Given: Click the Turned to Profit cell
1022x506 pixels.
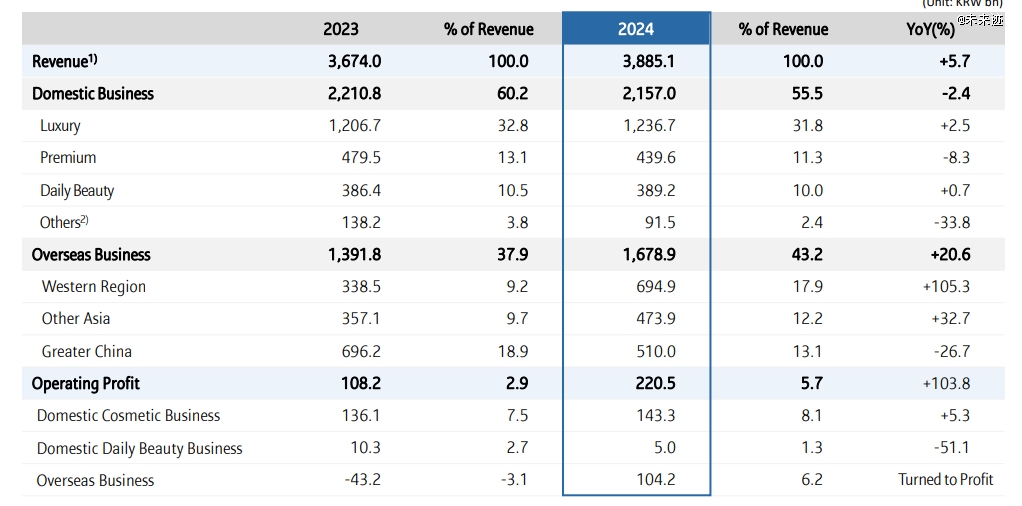Looking at the screenshot, I should [945, 480].
